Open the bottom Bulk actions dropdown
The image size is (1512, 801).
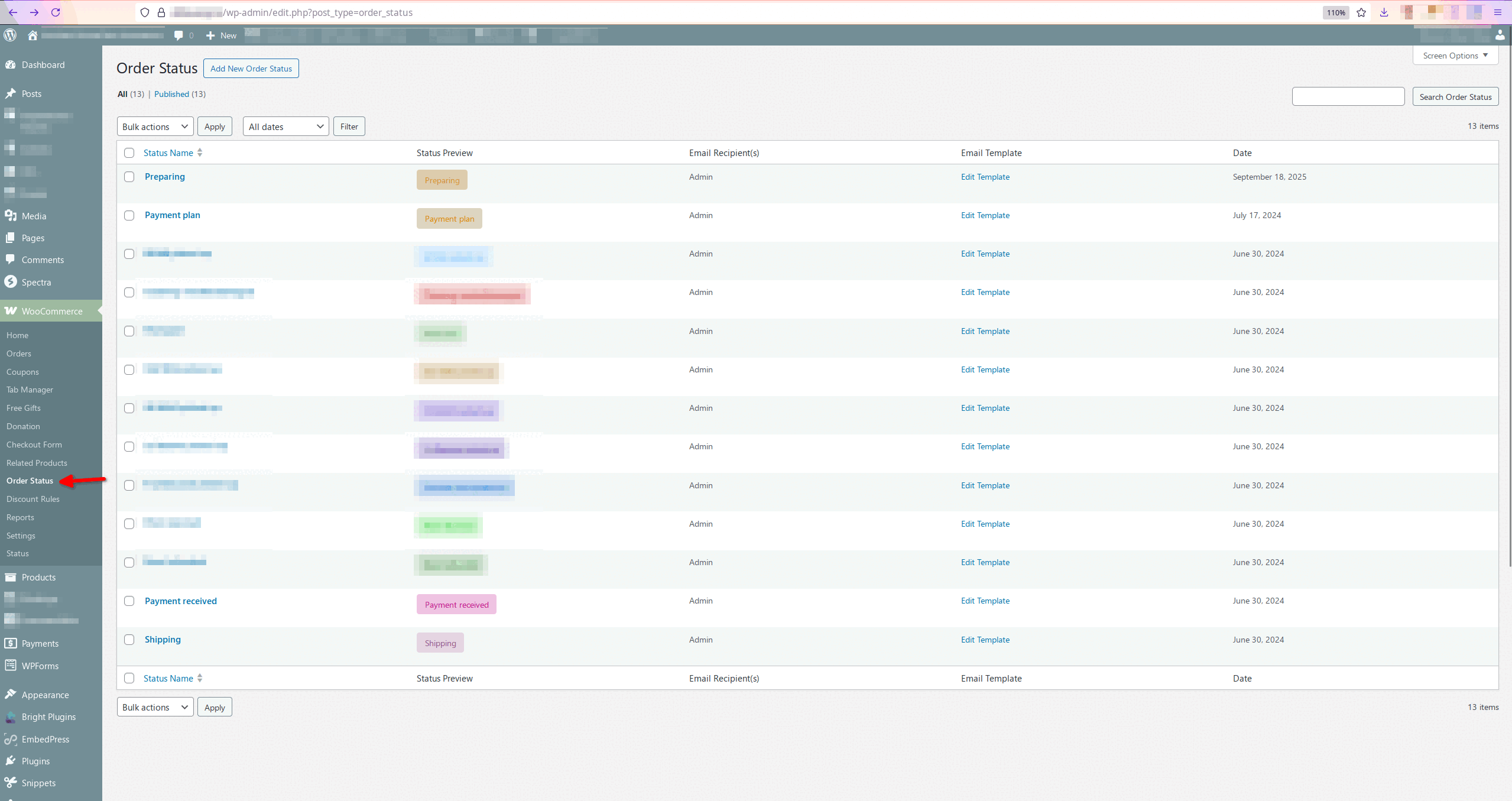[x=155, y=707]
